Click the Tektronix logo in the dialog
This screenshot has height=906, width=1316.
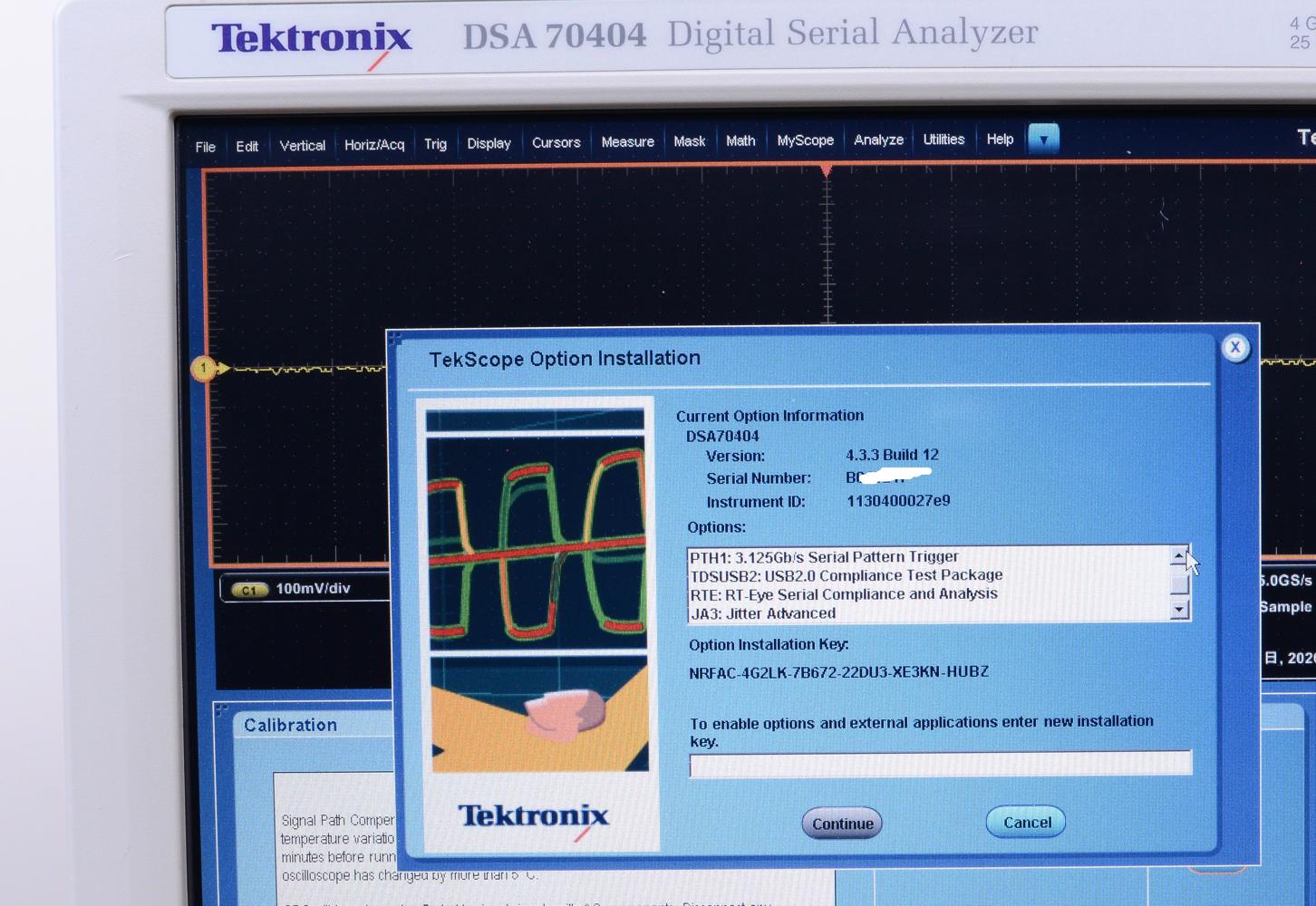tap(534, 817)
